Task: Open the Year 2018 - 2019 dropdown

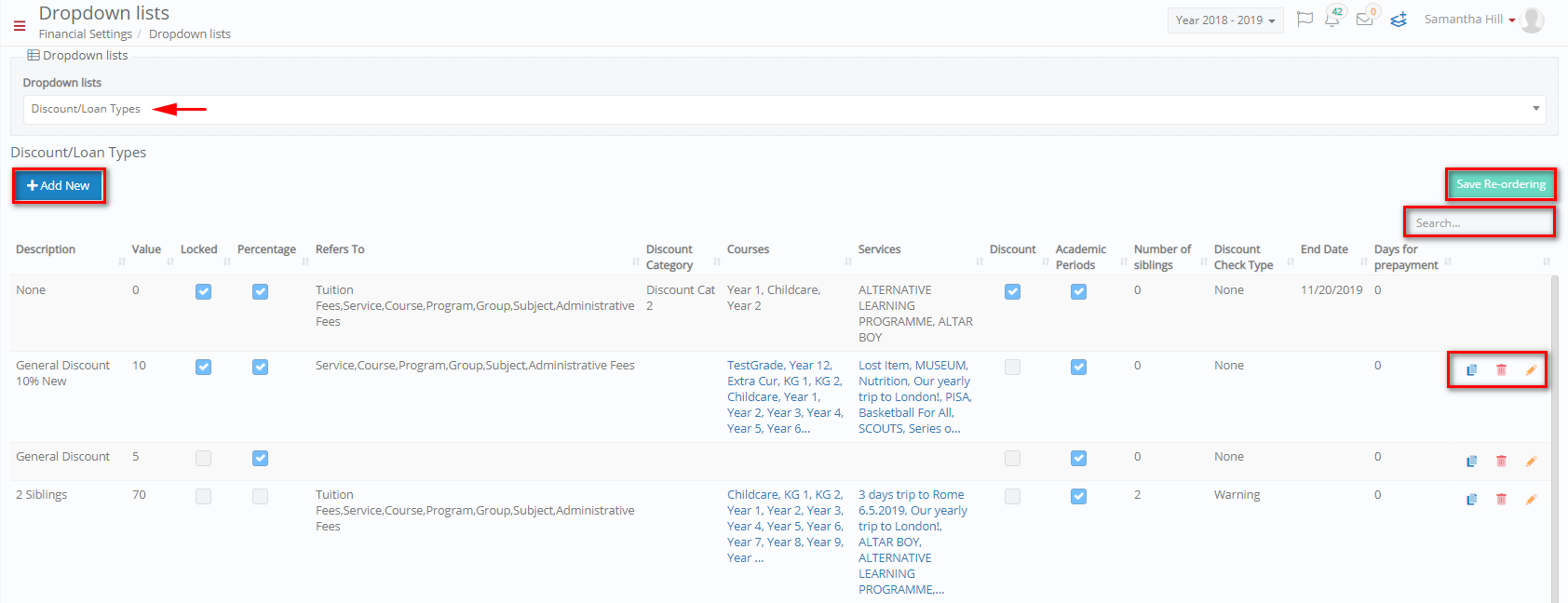Action: (1225, 20)
